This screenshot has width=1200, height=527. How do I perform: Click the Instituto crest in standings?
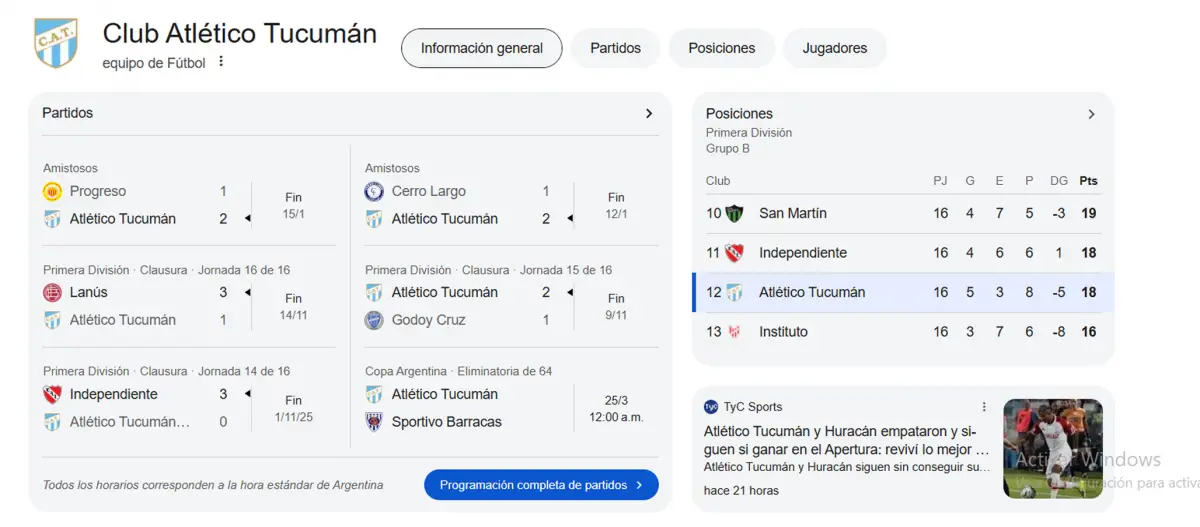point(734,332)
